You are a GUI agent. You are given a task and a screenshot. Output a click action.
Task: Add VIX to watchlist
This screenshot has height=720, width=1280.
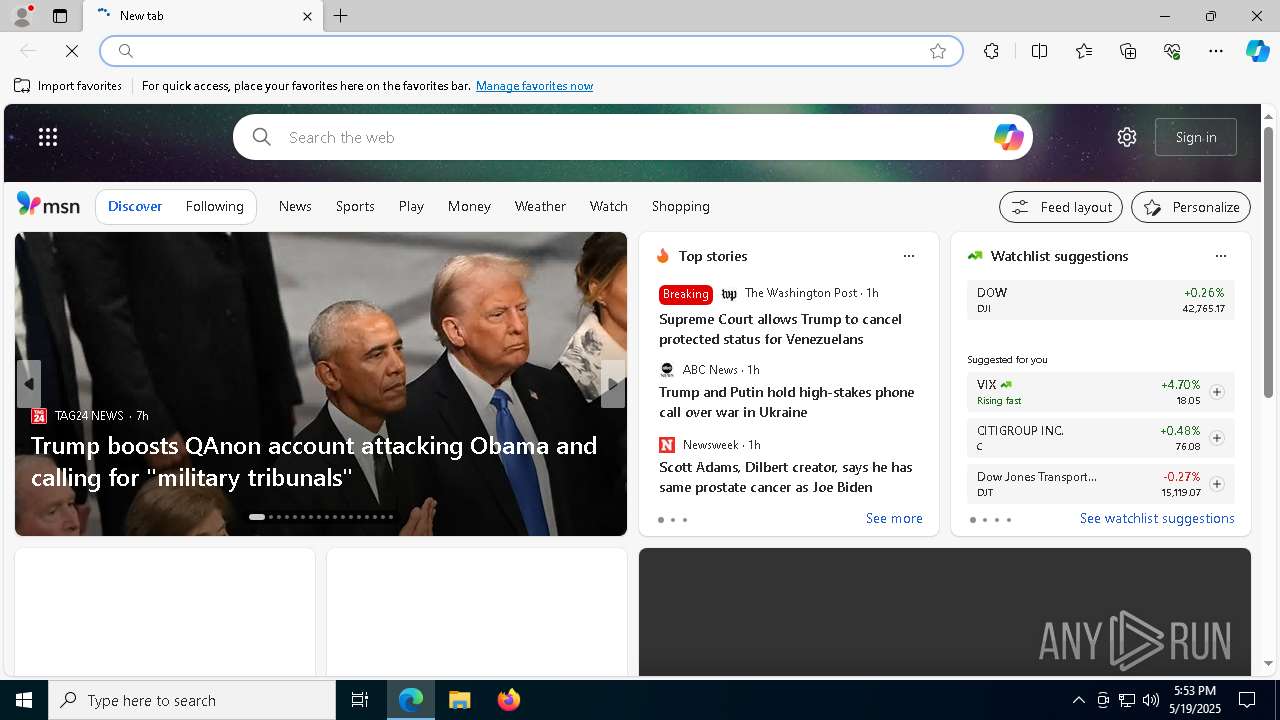pos(1217,392)
